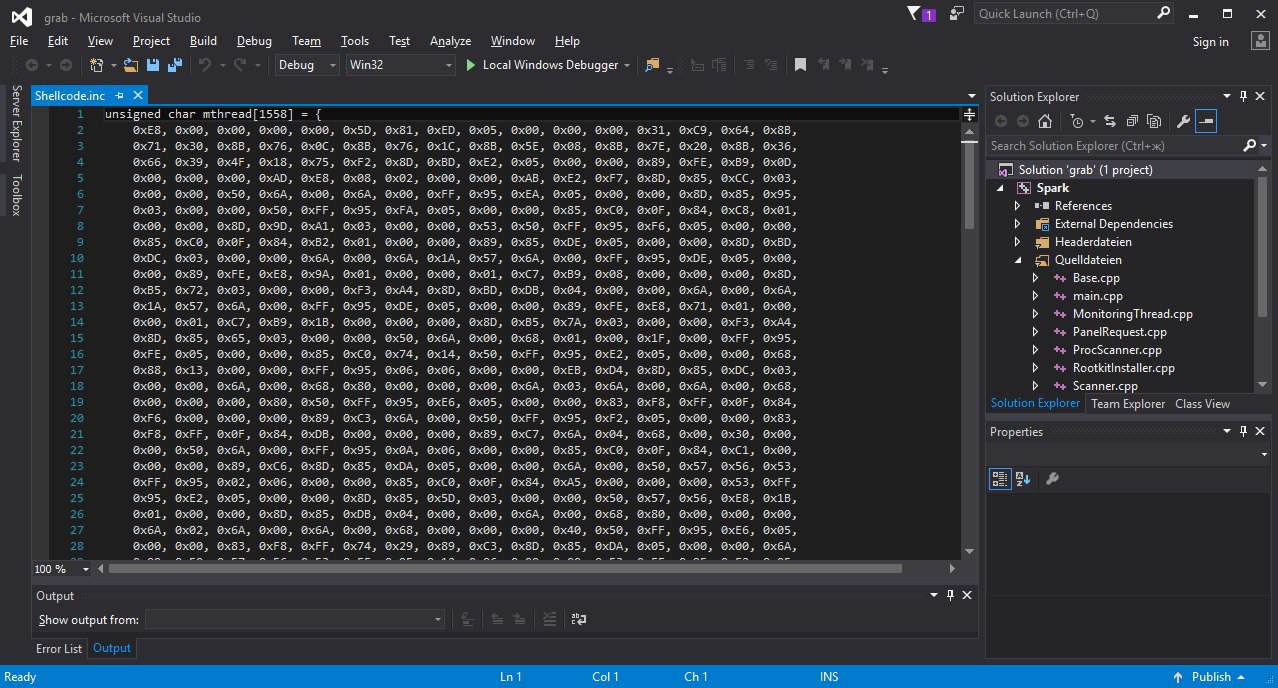Open the Win32 platform dropdown

(x=400, y=65)
